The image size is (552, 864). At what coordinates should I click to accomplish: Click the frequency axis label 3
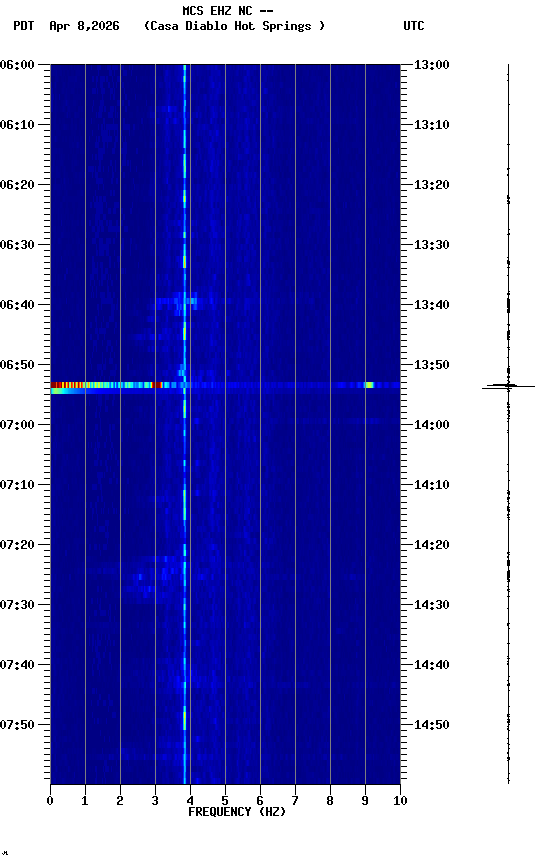[155, 801]
